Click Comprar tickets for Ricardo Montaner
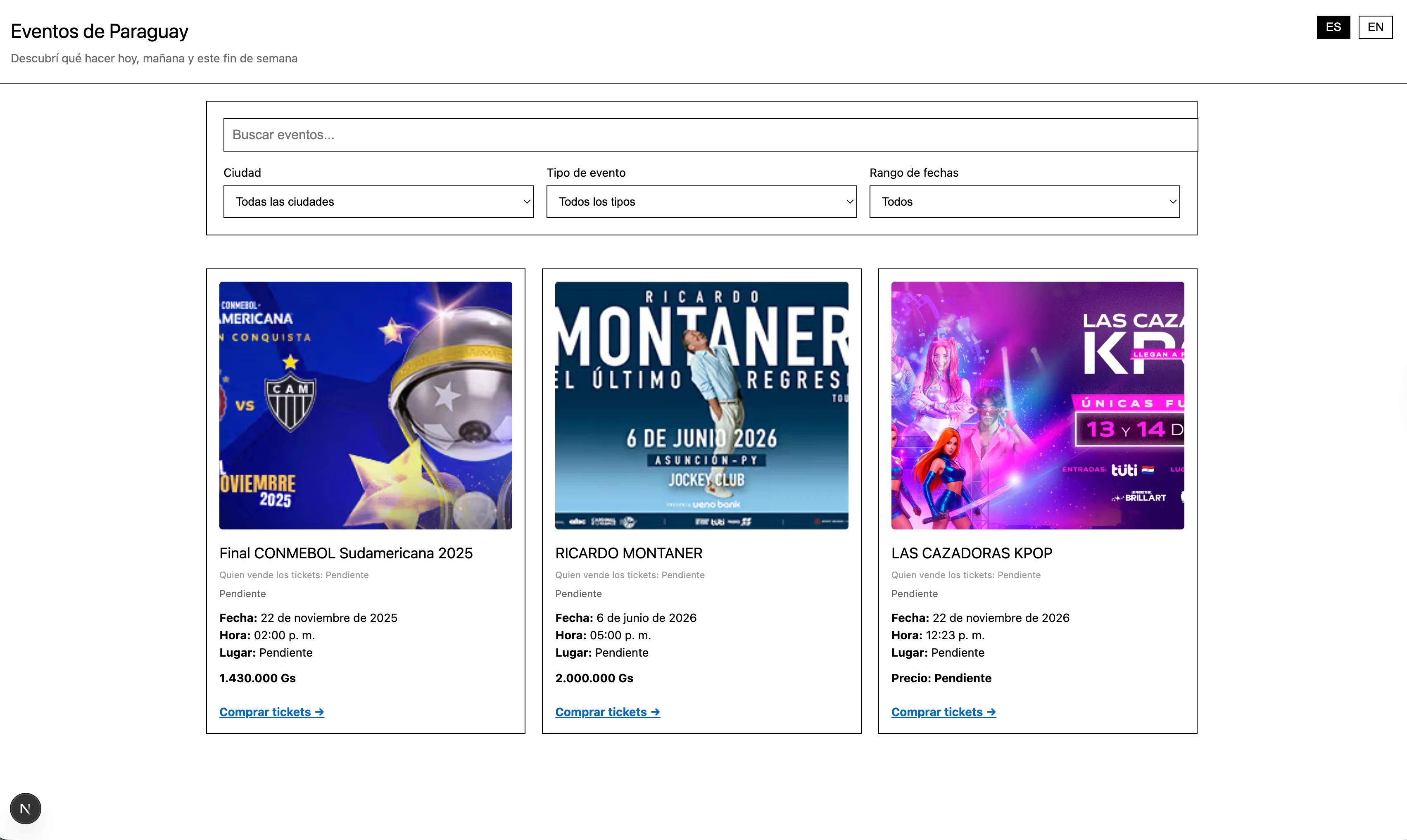 607,712
